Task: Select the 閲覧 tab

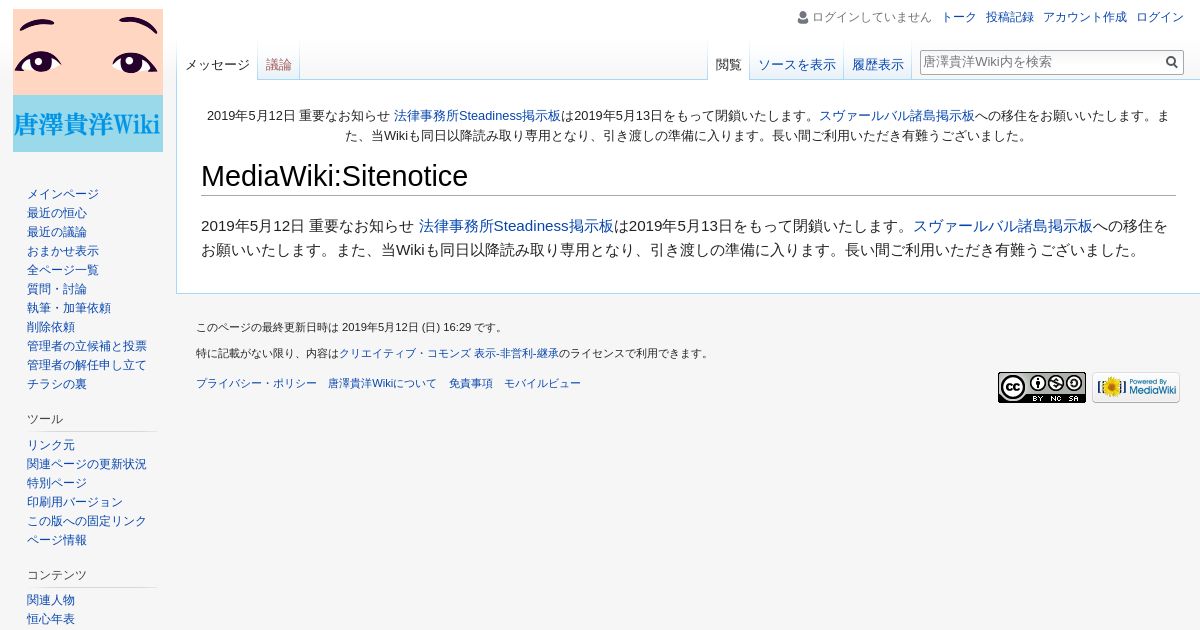Action: [x=729, y=65]
